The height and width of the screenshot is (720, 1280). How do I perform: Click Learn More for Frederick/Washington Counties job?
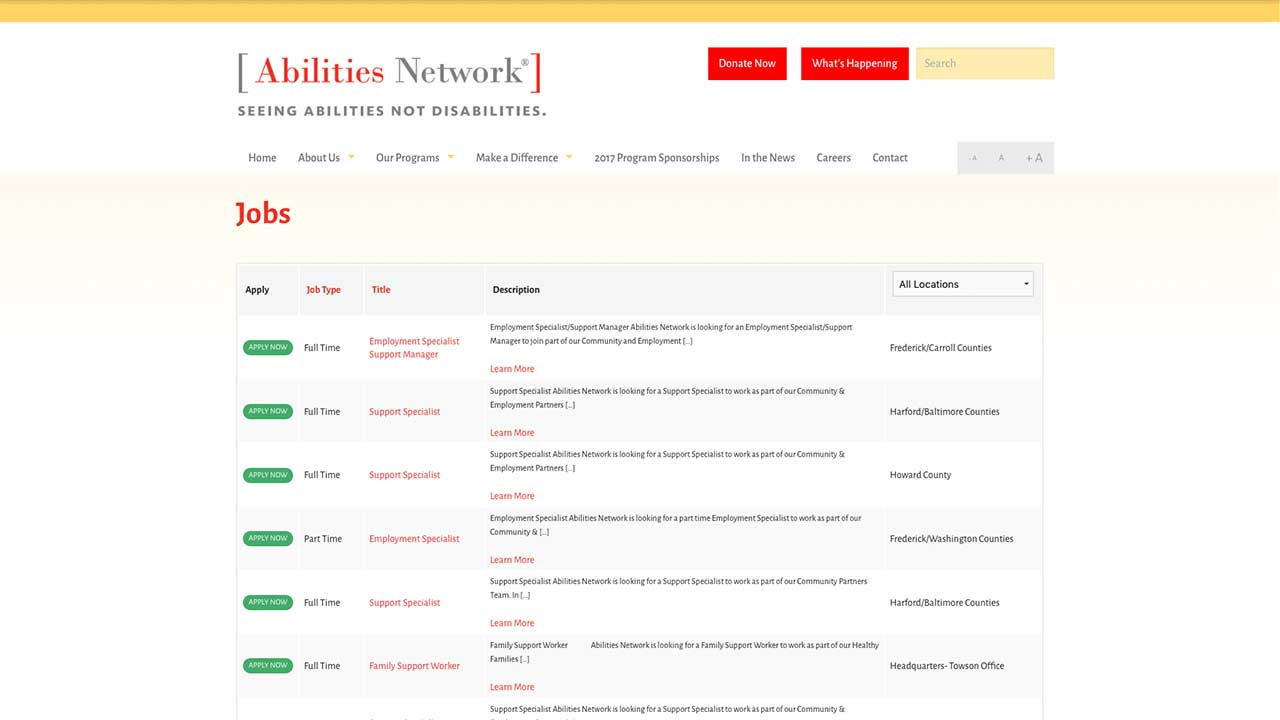coord(512,560)
